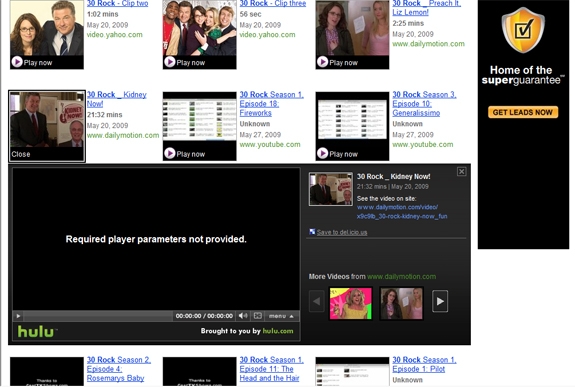Click the hulu logo in the player

point(36,331)
